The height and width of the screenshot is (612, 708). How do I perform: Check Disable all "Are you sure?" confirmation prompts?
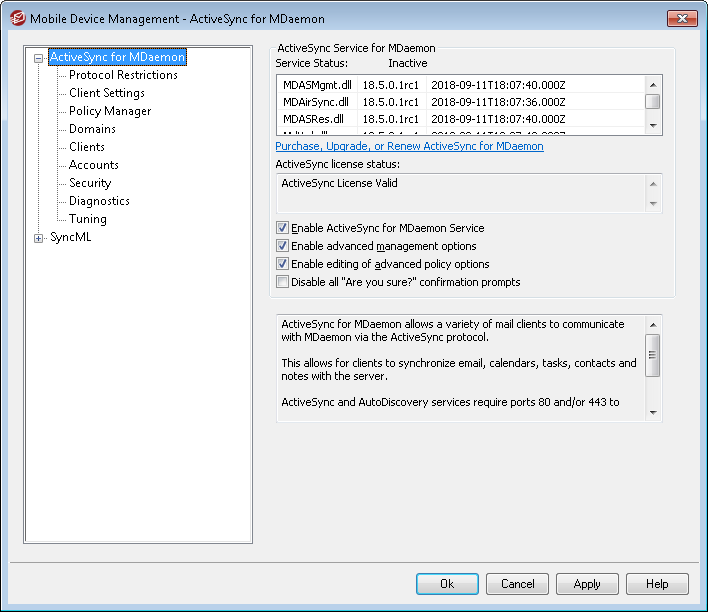282,282
